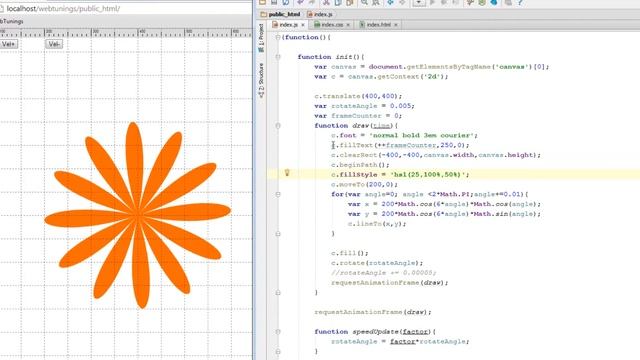Click the c.rotate(rotateAngle) line
640x360 pixels.
pos(377,263)
